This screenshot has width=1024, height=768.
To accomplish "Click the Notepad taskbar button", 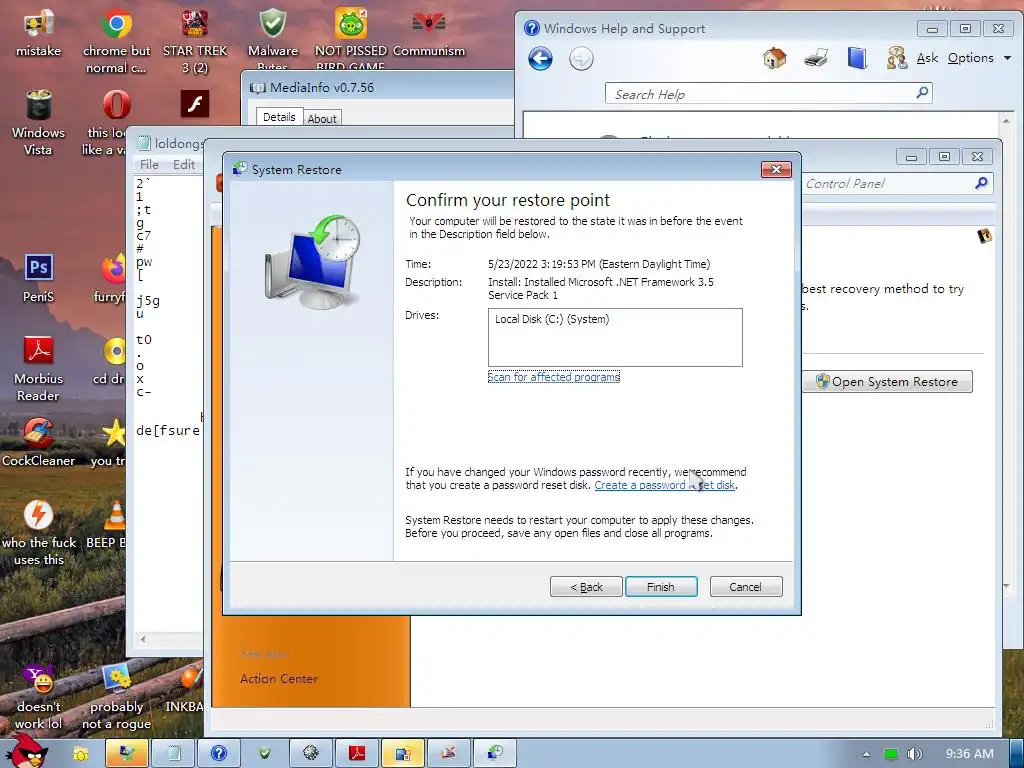I will tap(173, 753).
